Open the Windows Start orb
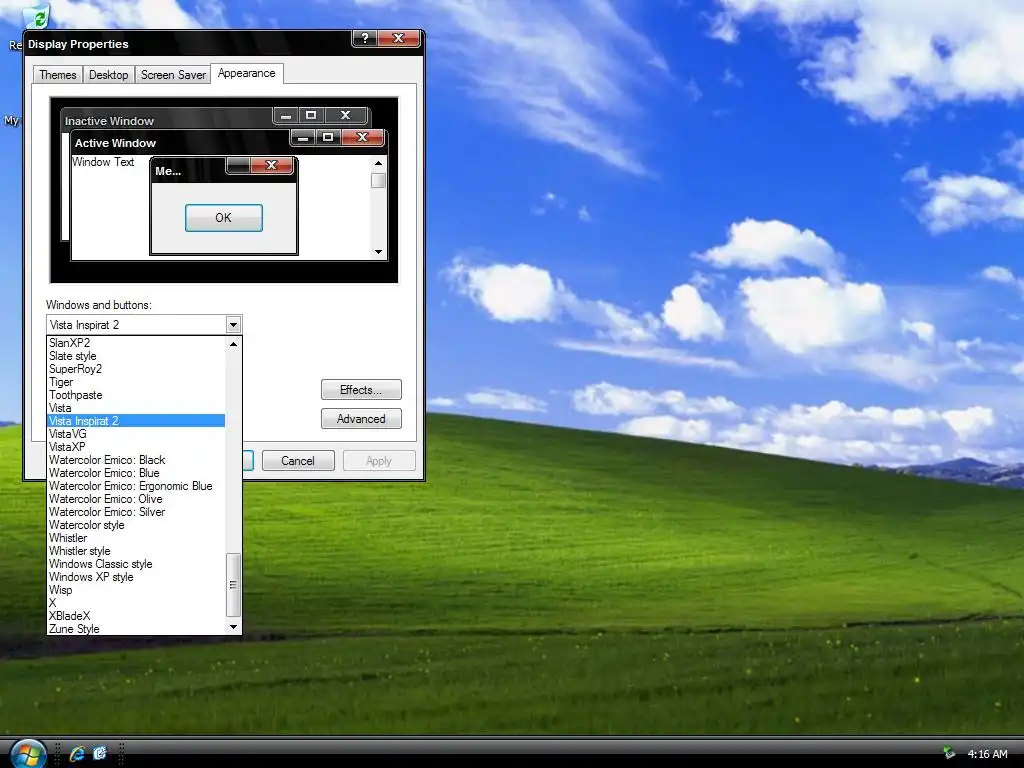The image size is (1024, 768). (28, 754)
